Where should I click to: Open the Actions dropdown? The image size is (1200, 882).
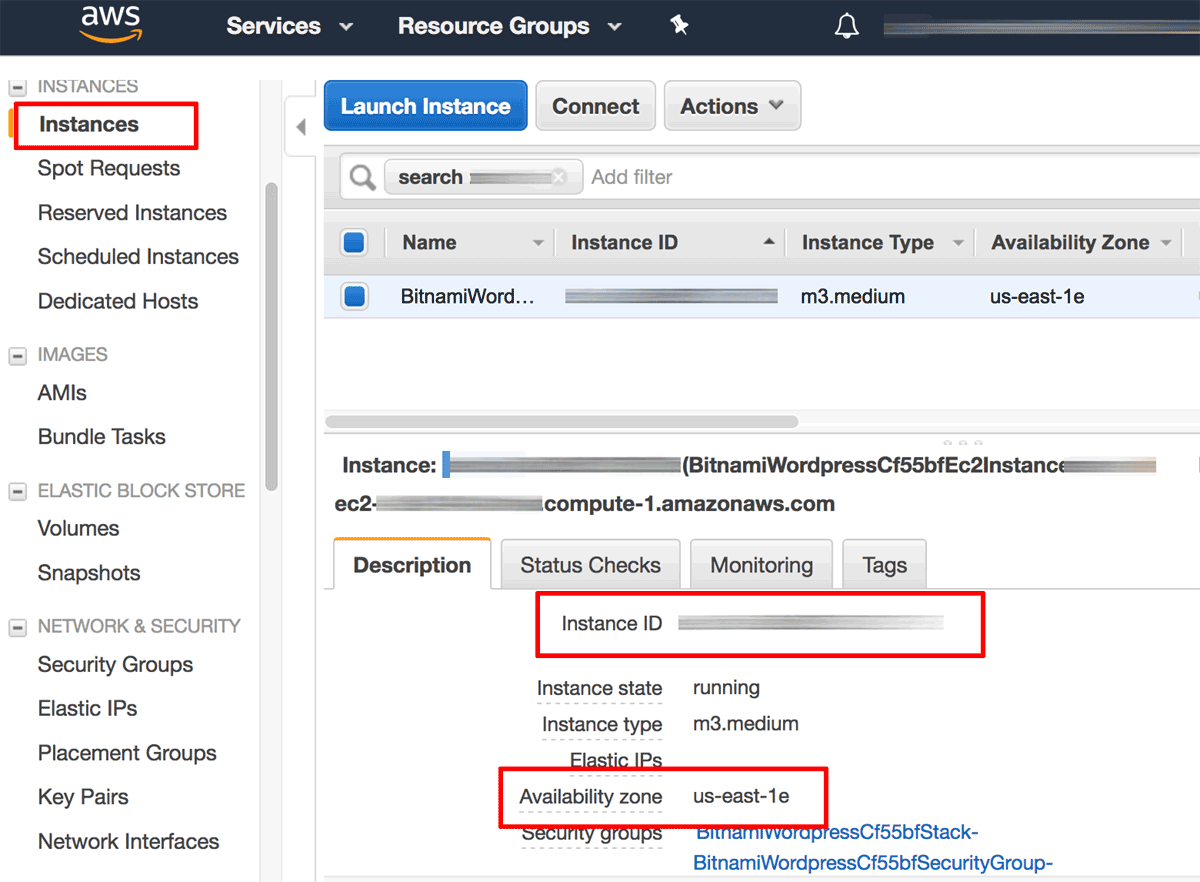click(732, 105)
